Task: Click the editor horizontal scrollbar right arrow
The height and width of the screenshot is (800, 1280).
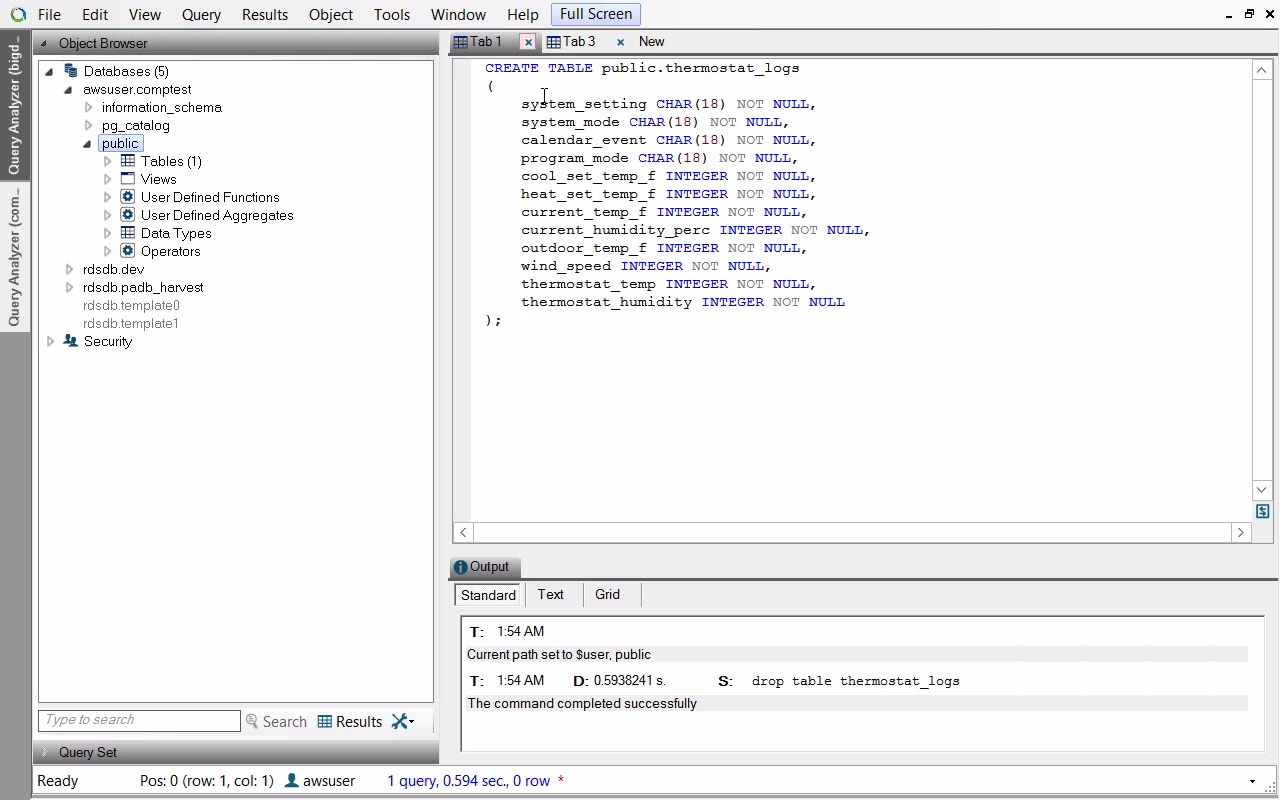Action: point(1241,532)
